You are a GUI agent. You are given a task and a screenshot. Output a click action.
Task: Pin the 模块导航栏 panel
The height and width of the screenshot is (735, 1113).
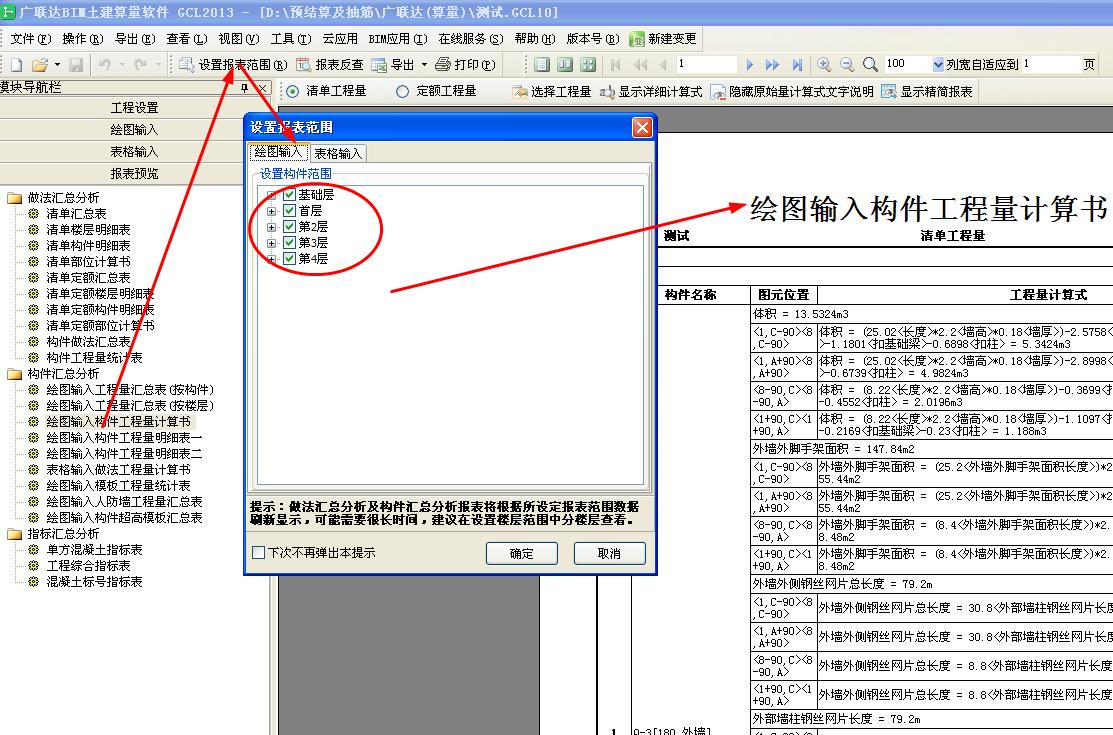tap(244, 88)
